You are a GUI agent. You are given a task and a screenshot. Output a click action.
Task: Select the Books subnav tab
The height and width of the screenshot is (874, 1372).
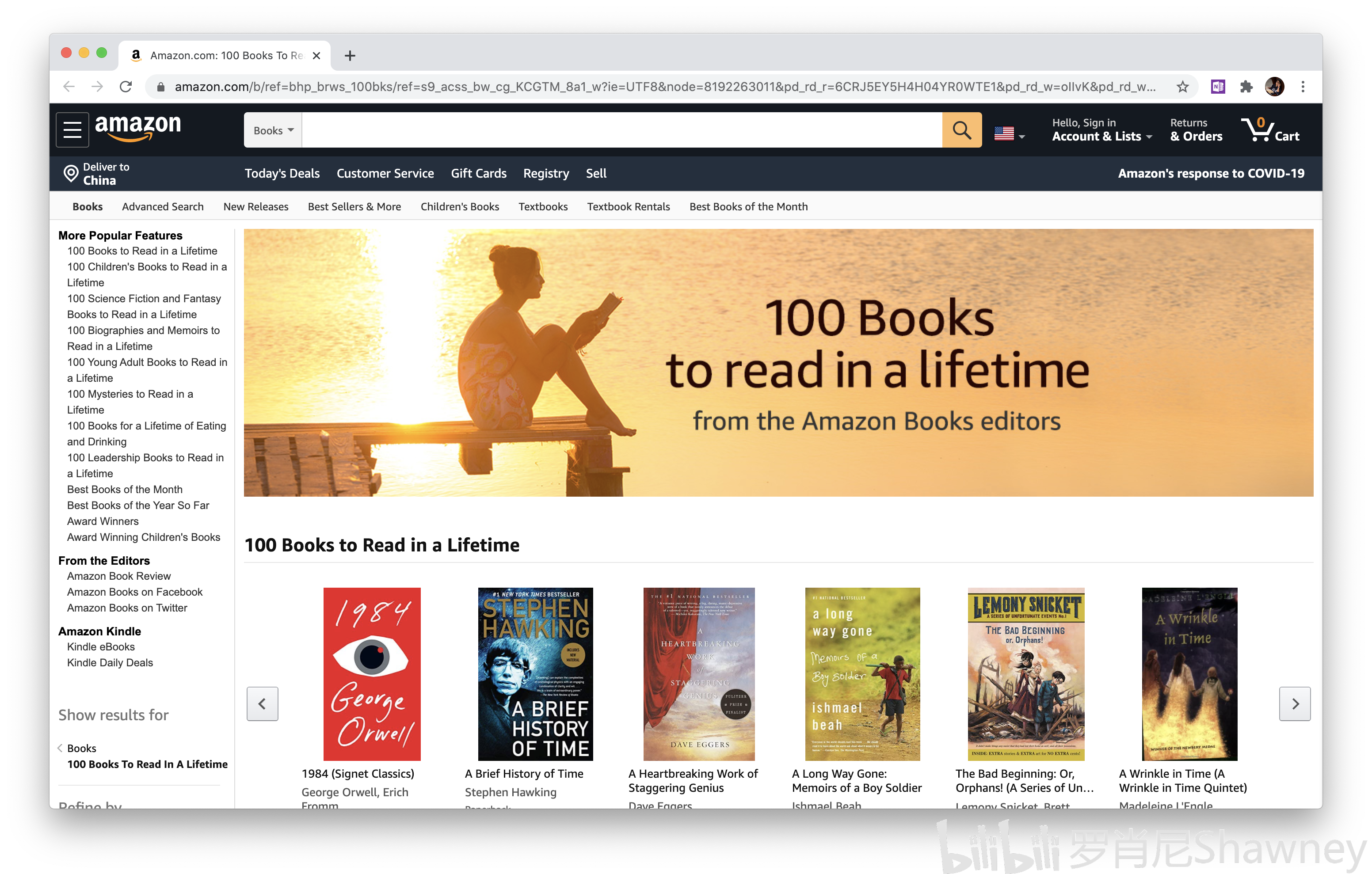(87, 206)
